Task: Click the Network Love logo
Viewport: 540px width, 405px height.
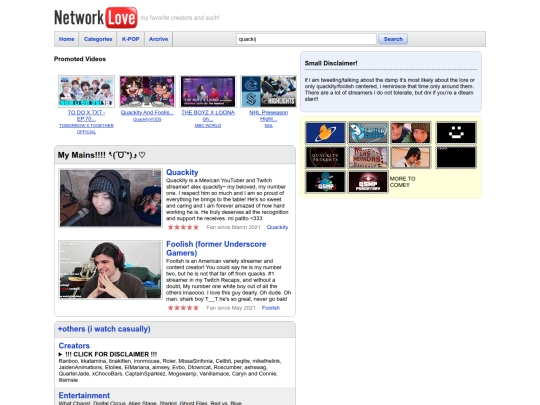Action: pyautogui.click(x=96, y=18)
